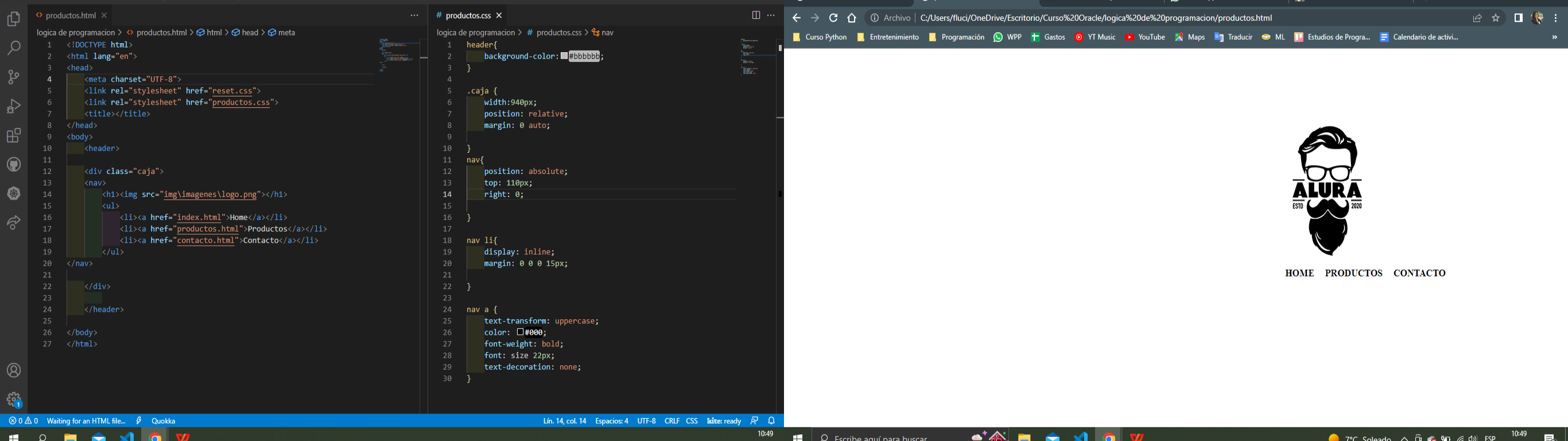Click the share page icon in address bar

(x=1477, y=18)
